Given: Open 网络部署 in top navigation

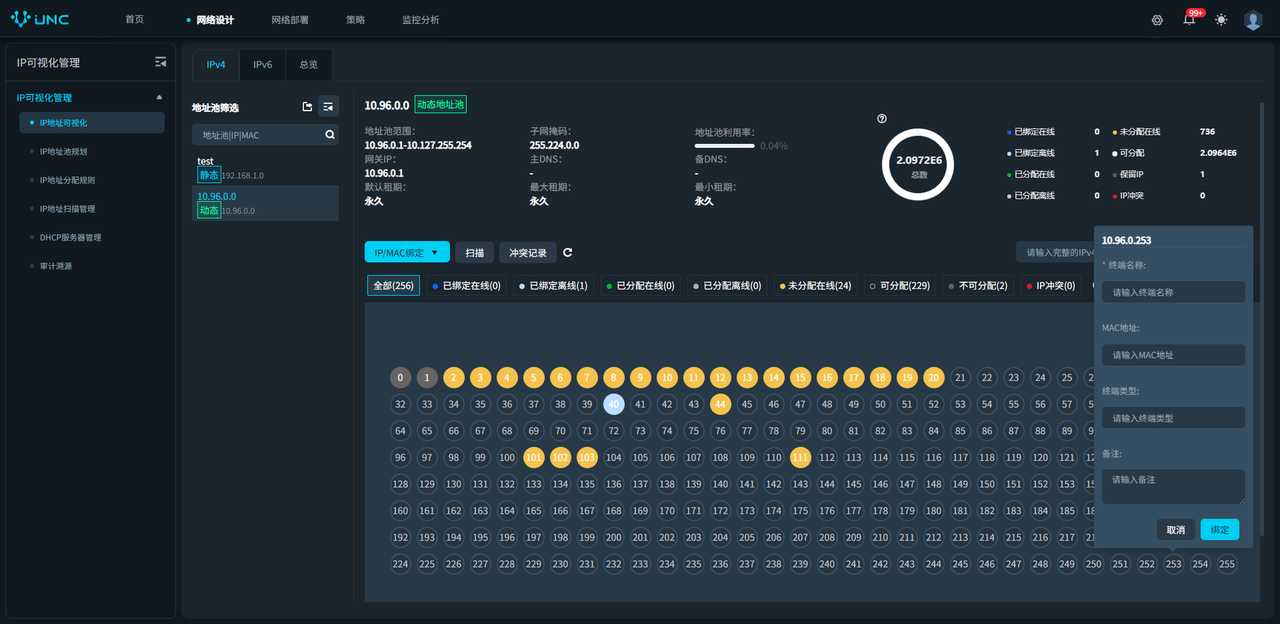Looking at the screenshot, I should coord(290,20).
